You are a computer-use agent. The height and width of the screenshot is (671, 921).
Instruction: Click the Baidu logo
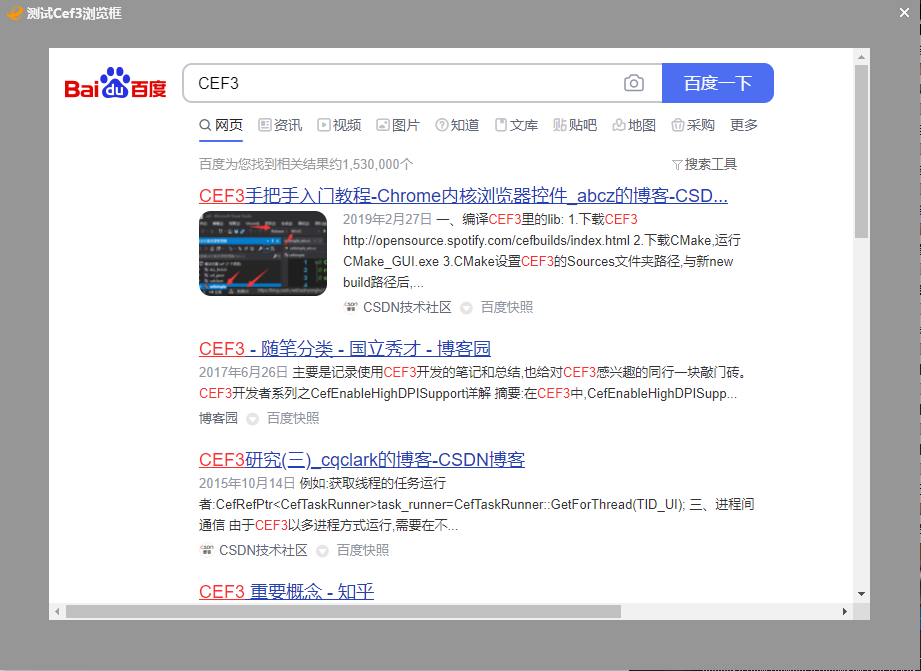tap(115, 83)
